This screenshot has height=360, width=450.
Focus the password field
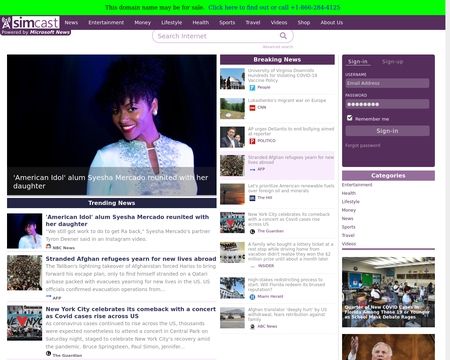tap(387, 104)
